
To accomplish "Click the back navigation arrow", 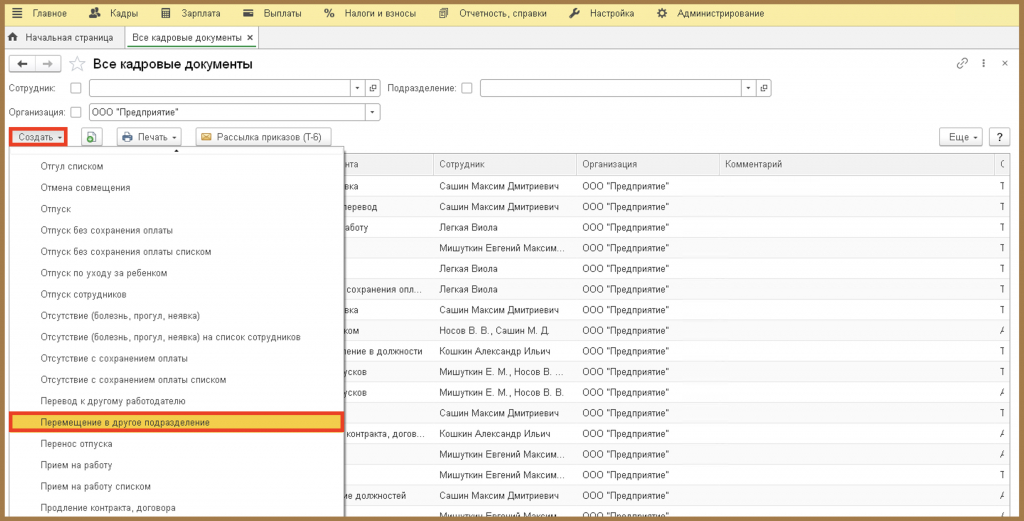I will coord(22,64).
